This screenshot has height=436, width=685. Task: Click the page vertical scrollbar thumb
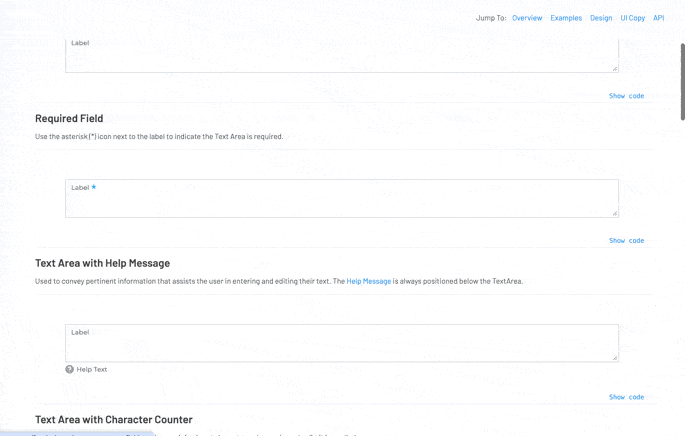tap(682, 82)
